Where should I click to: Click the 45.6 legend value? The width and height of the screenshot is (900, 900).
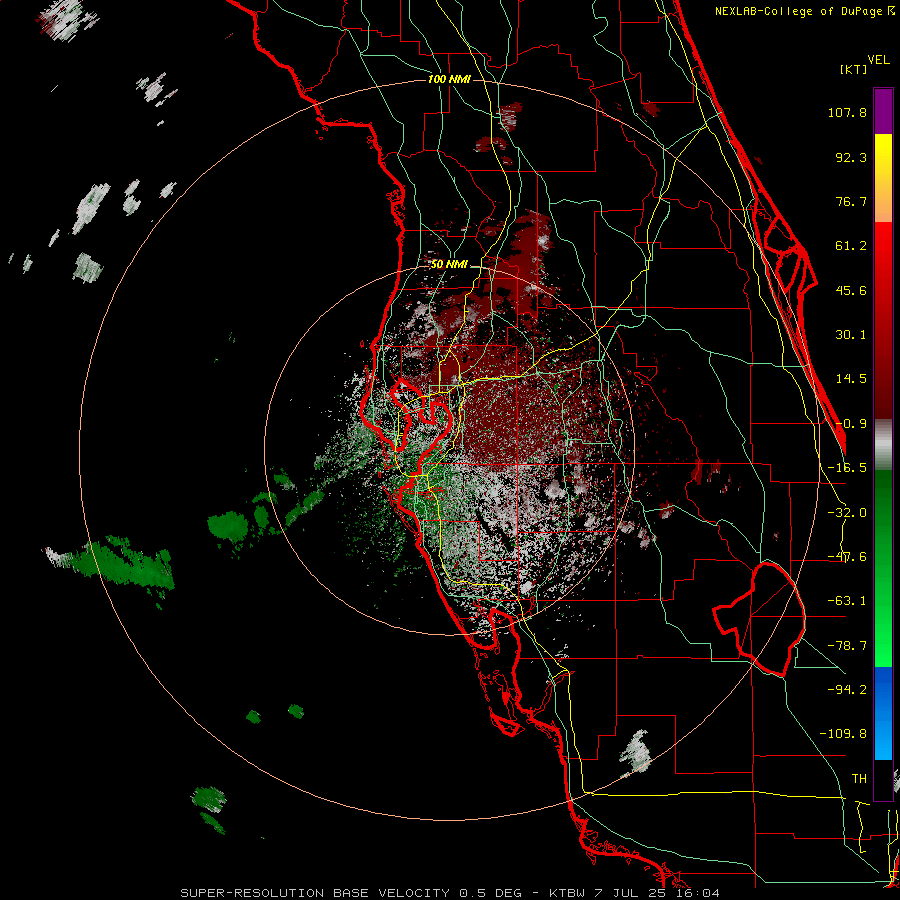[x=851, y=290]
